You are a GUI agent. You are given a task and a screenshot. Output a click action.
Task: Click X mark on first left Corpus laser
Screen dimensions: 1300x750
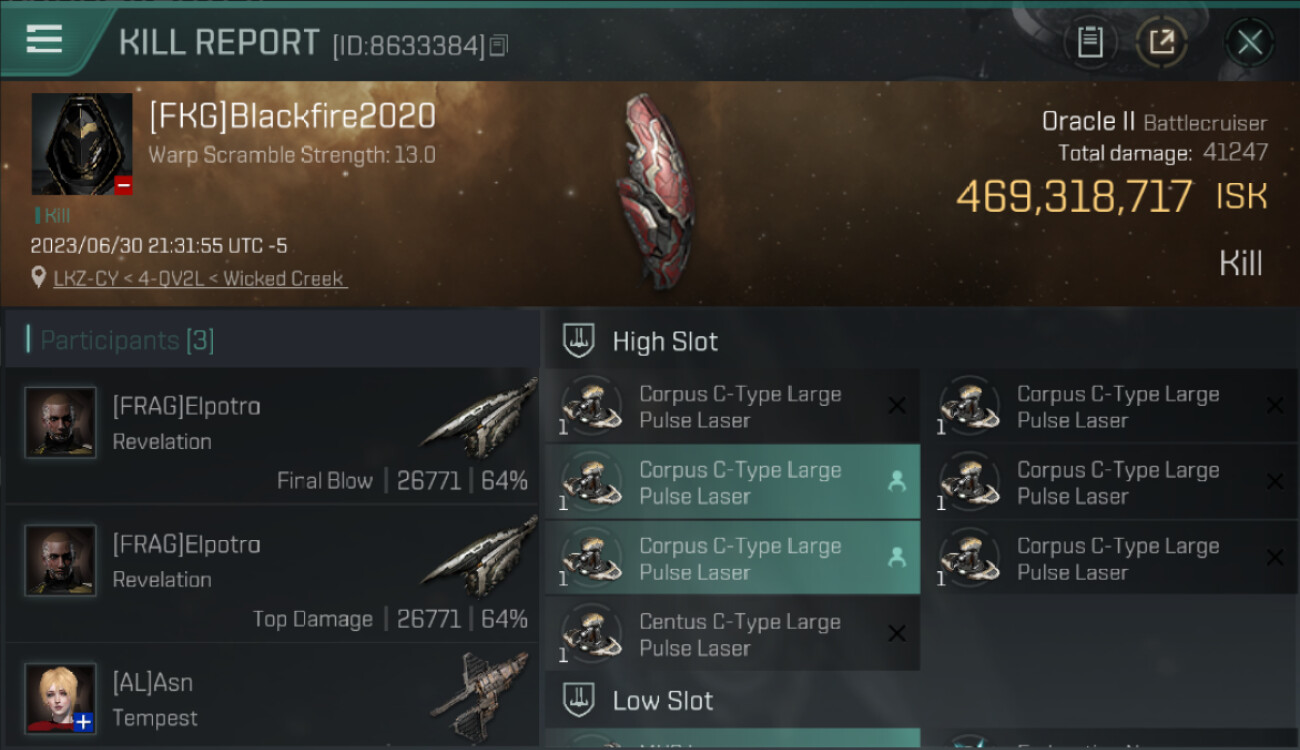pyautogui.click(x=897, y=405)
